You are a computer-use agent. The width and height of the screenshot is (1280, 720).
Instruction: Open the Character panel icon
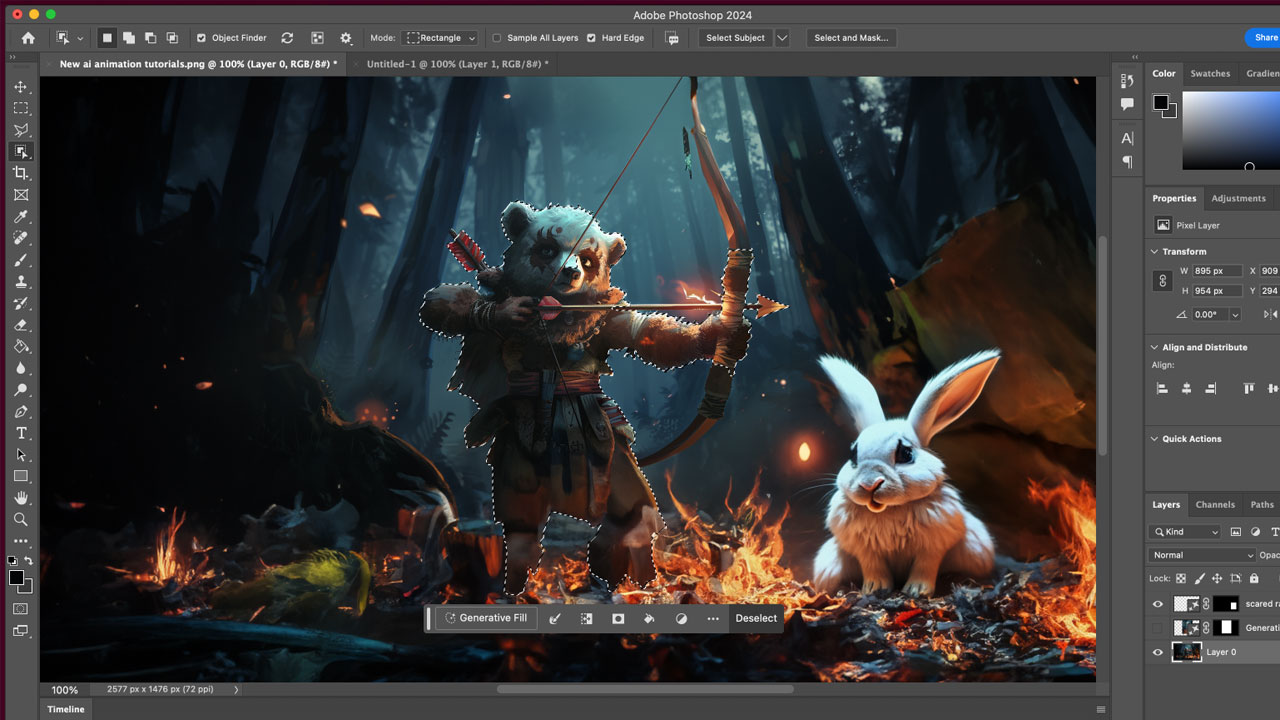[x=1127, y=139]
